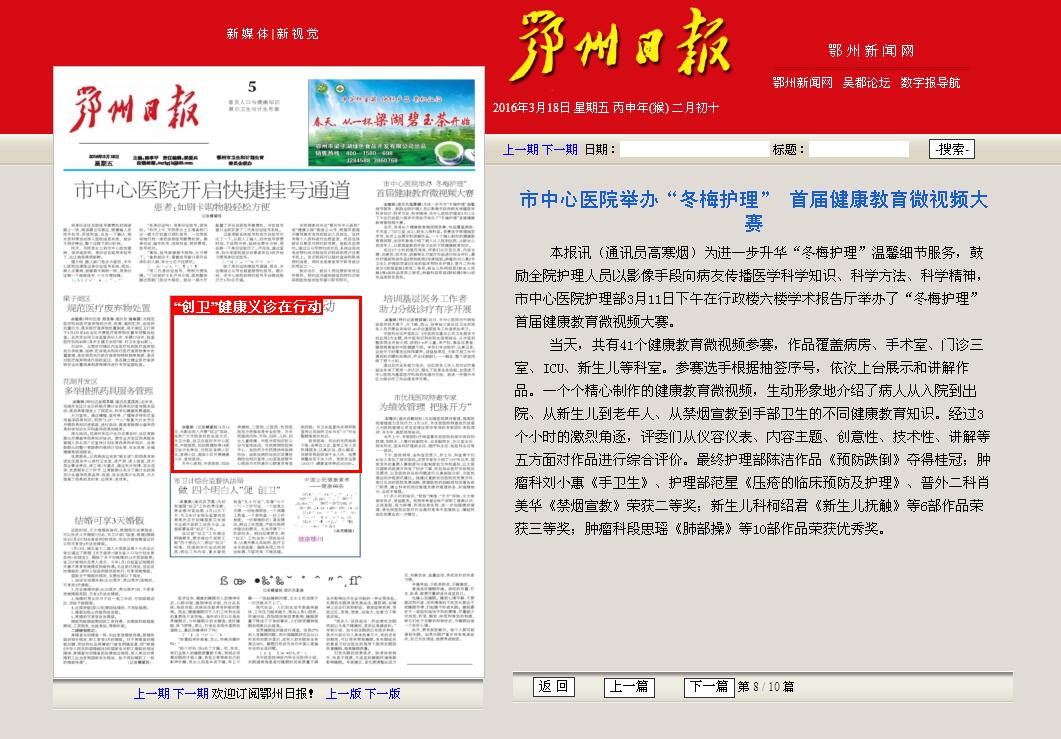This screenshot has width=1061, height=739.
Task: Focus the 日期 date input field
Action: pos(694,150)
